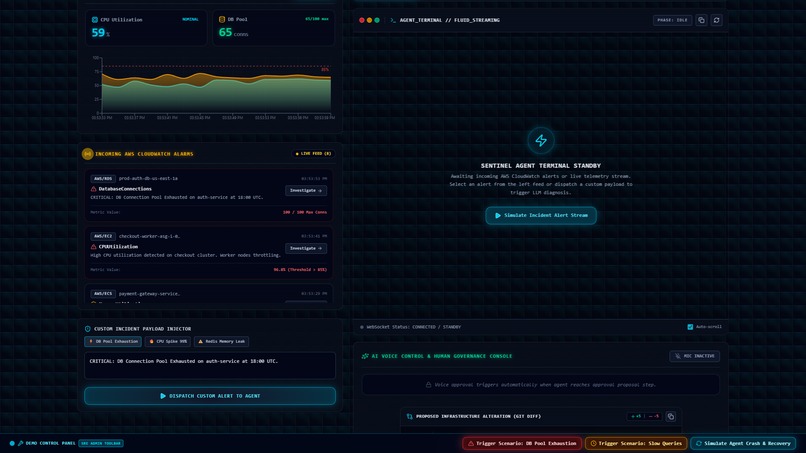Trigger Scenario: Slow Queries

click(x=636, y=443)
